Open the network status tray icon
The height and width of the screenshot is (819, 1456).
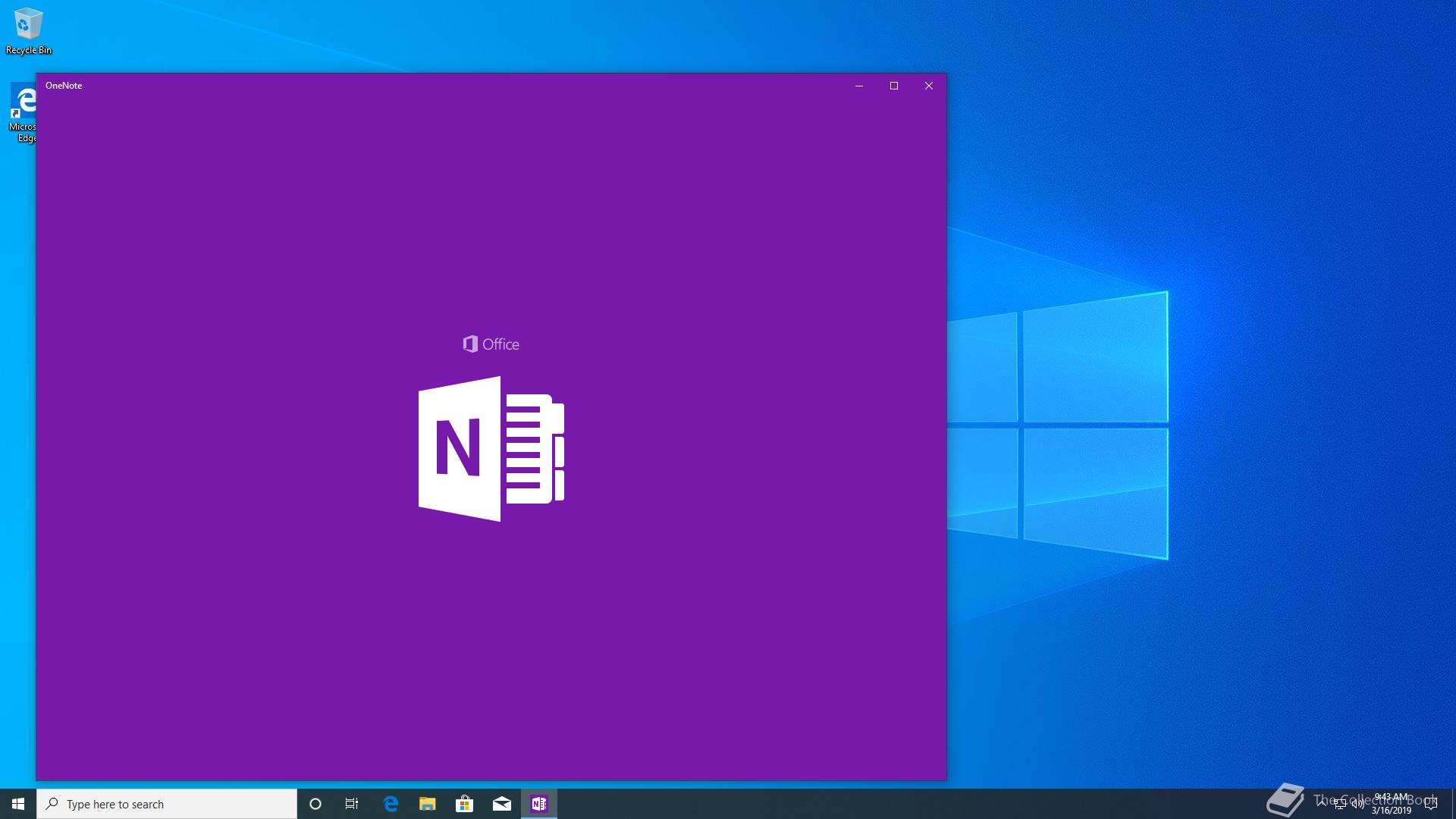click(x=1340, y=804)
